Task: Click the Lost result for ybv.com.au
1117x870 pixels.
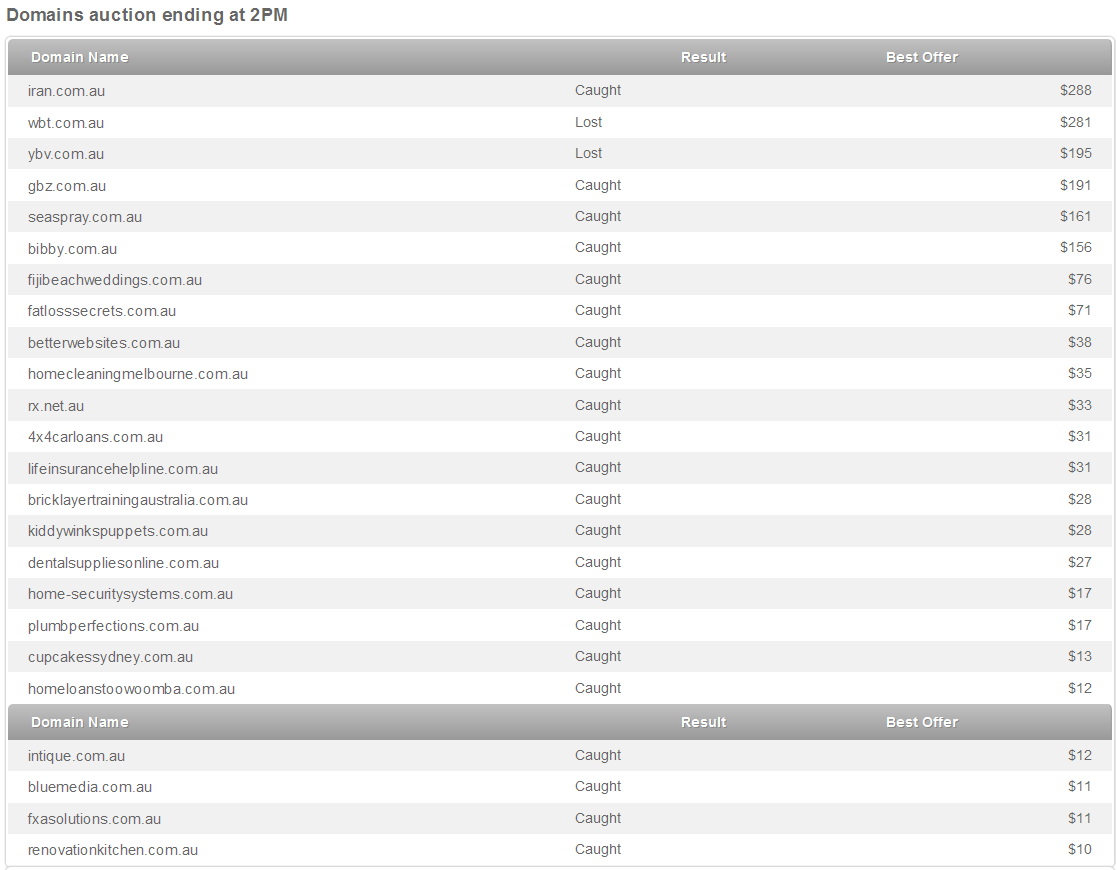Action: click(x=588, y=153)
